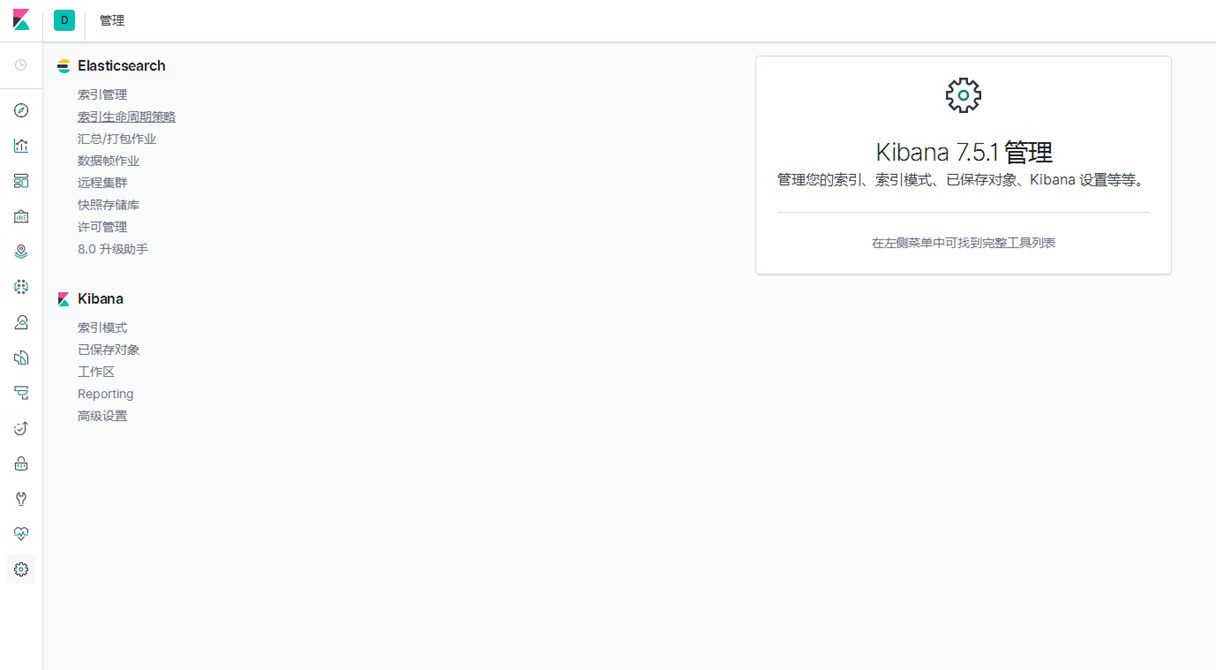Open 高级设置 under Kibana
Viewport: 1216px width, 670px height.
102,416
